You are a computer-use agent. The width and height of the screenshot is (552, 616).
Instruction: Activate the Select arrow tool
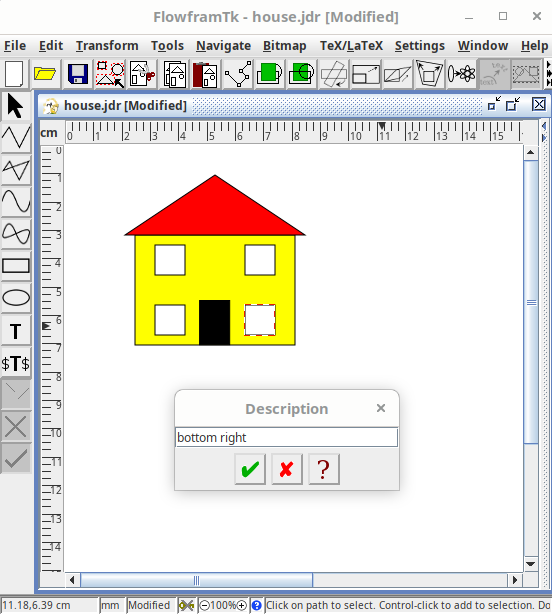click(15, 106)
